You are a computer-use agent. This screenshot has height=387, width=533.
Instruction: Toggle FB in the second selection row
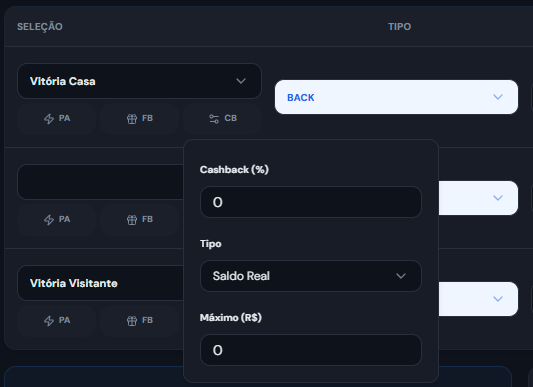(139, 219)
